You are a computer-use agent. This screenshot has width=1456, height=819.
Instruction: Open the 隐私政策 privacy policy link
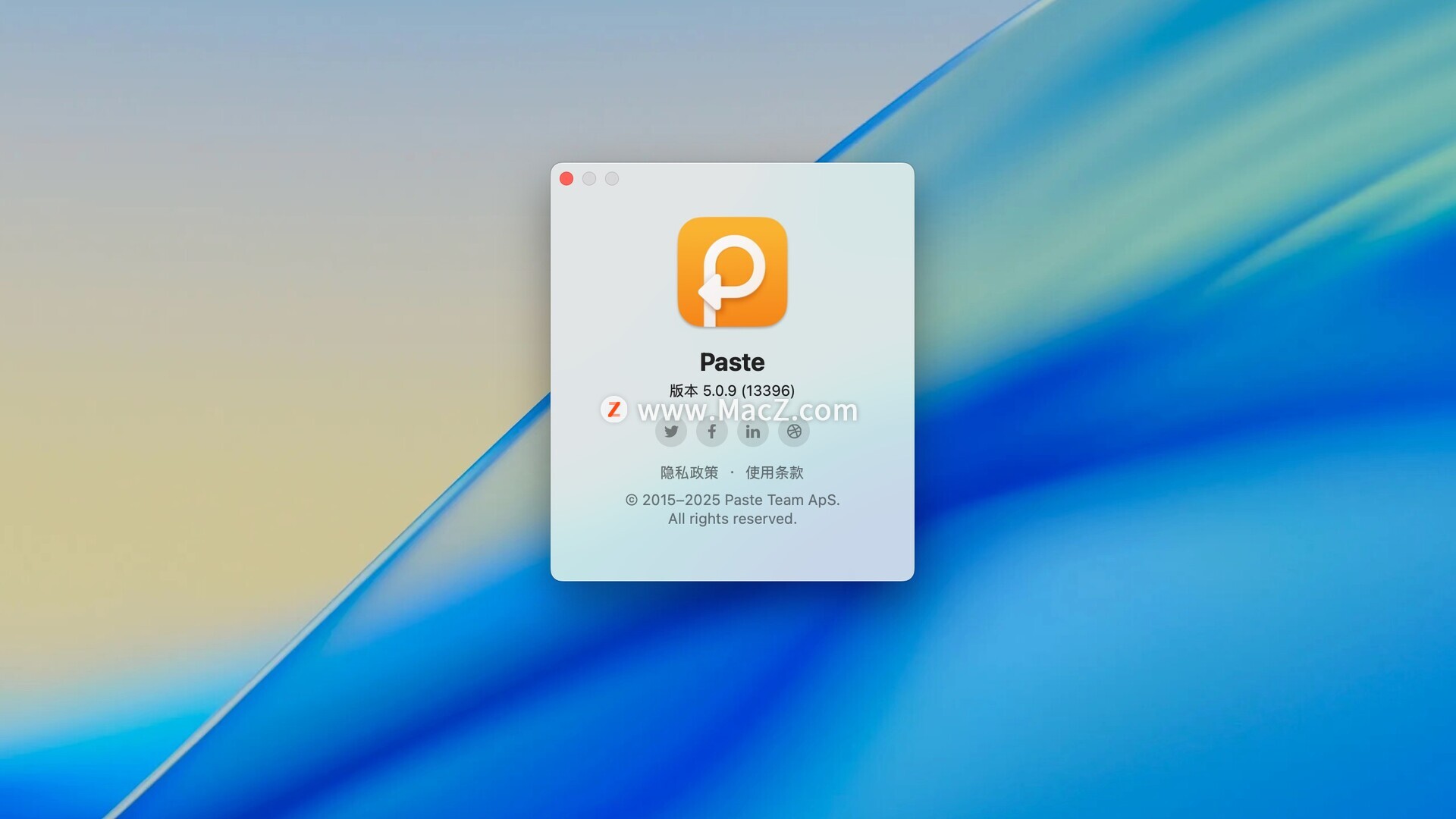(689, 472)
